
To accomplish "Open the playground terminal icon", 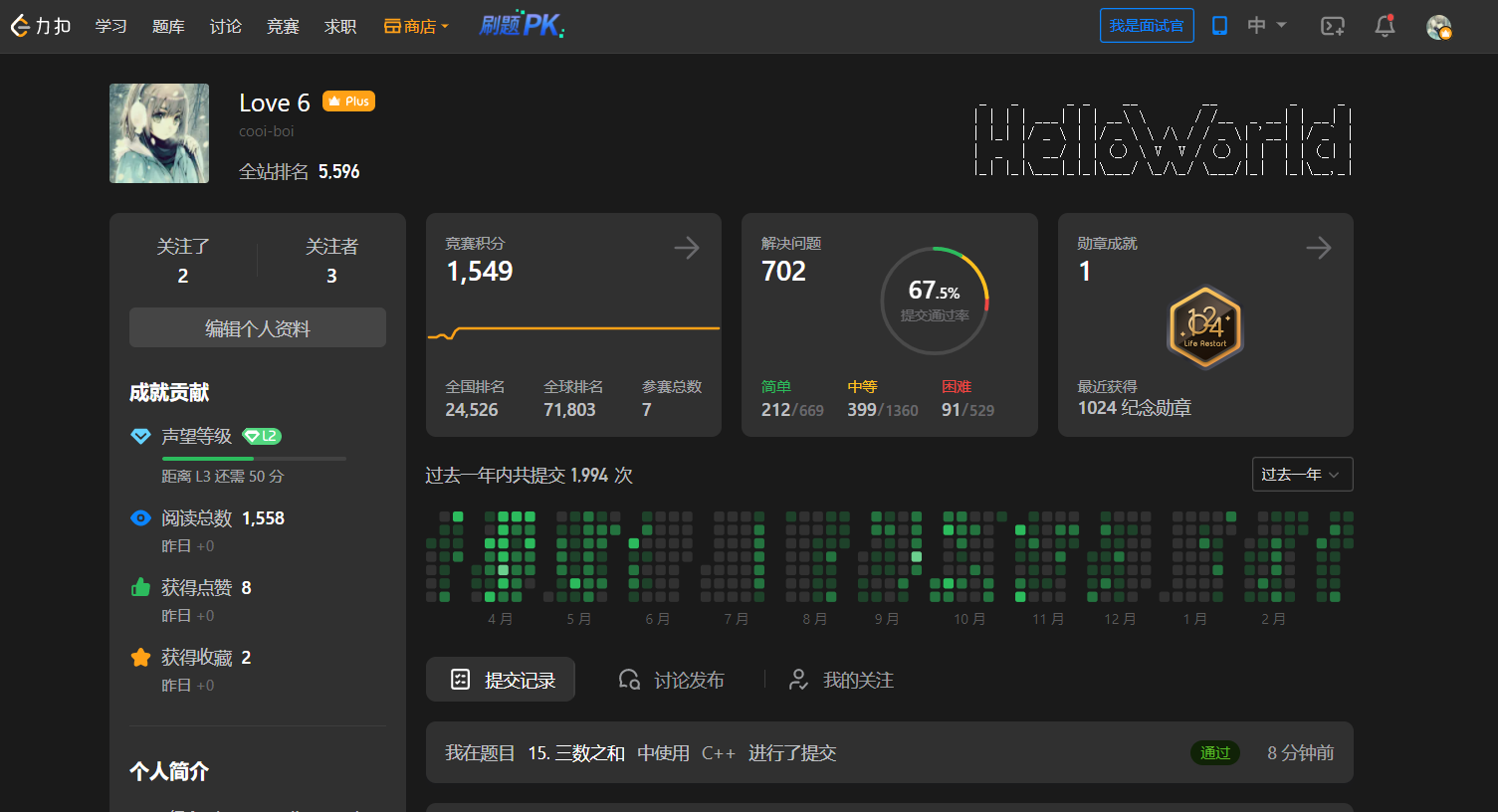I will (1333, 27).
